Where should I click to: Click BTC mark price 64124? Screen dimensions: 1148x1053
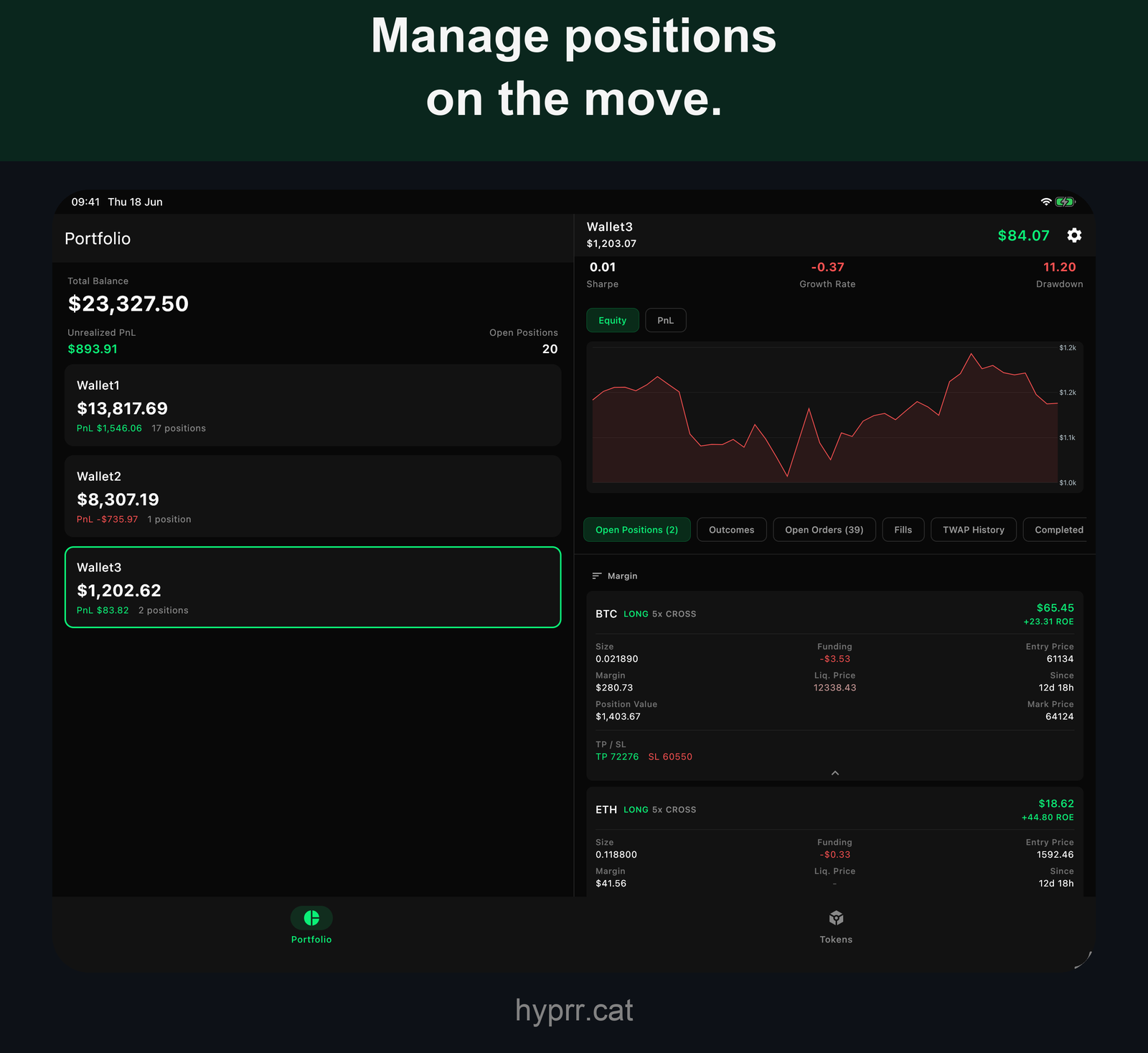(x=1059, y=716)
